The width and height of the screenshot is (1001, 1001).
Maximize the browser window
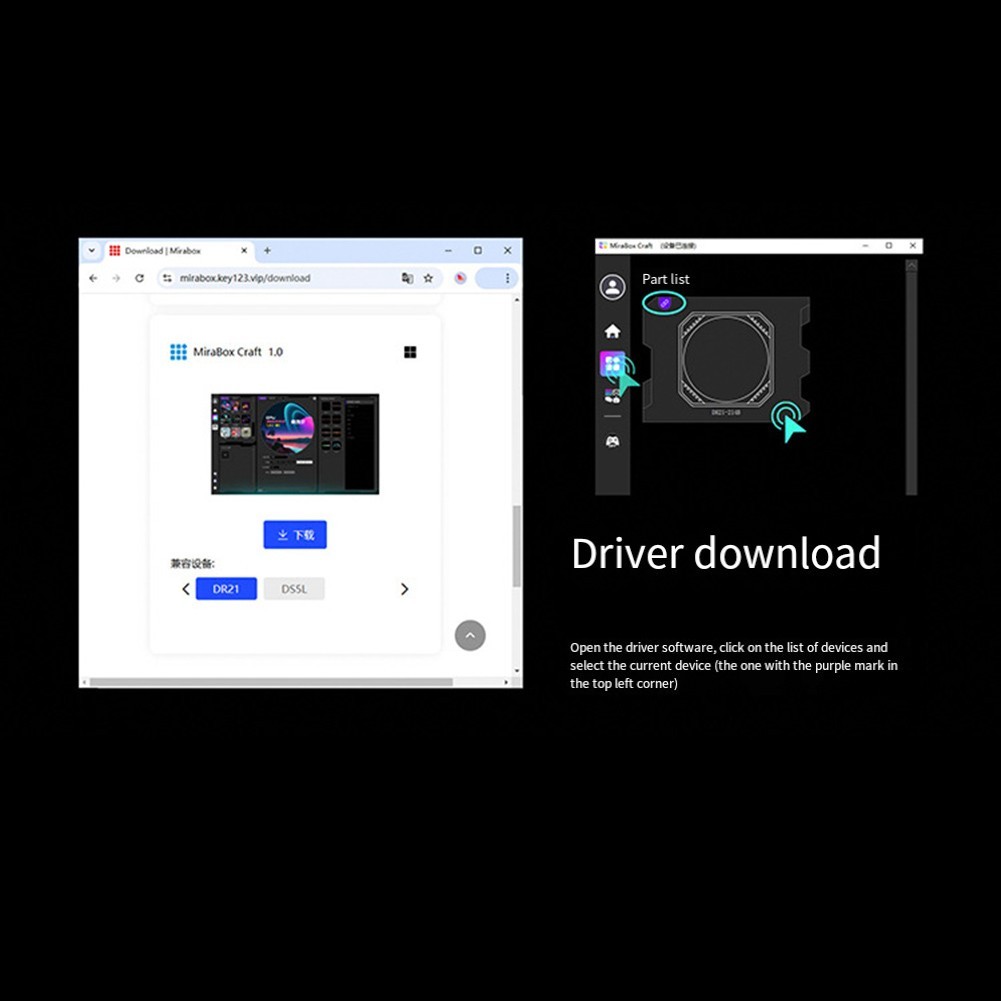tap(478, 251)
